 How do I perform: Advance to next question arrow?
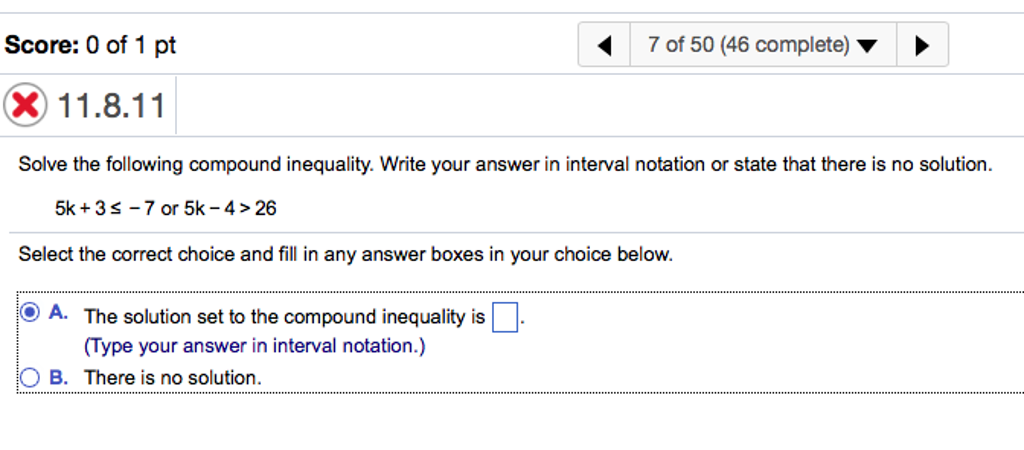click(922, 45)
